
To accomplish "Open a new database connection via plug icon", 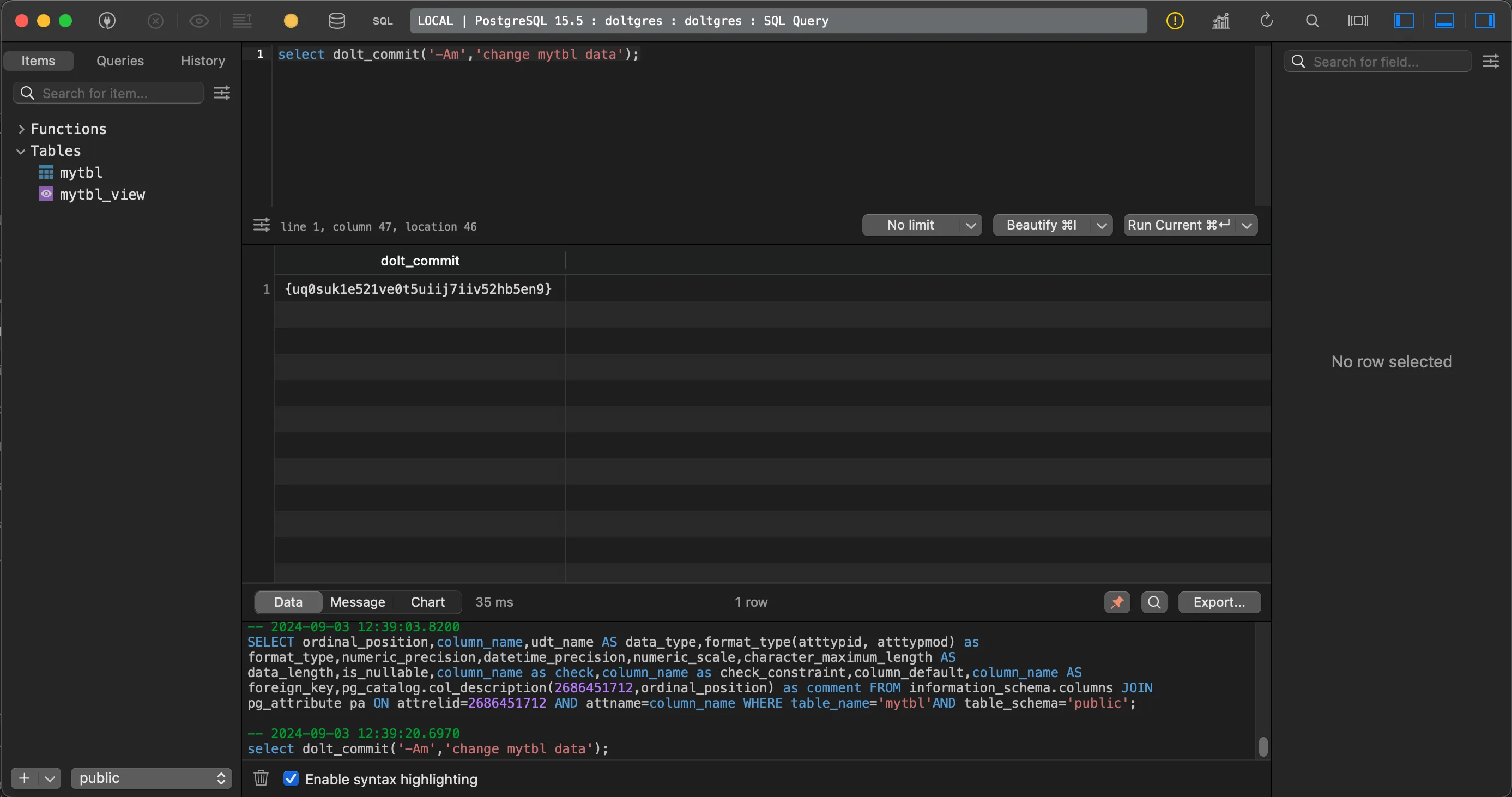I will click(x=107, y=21).
